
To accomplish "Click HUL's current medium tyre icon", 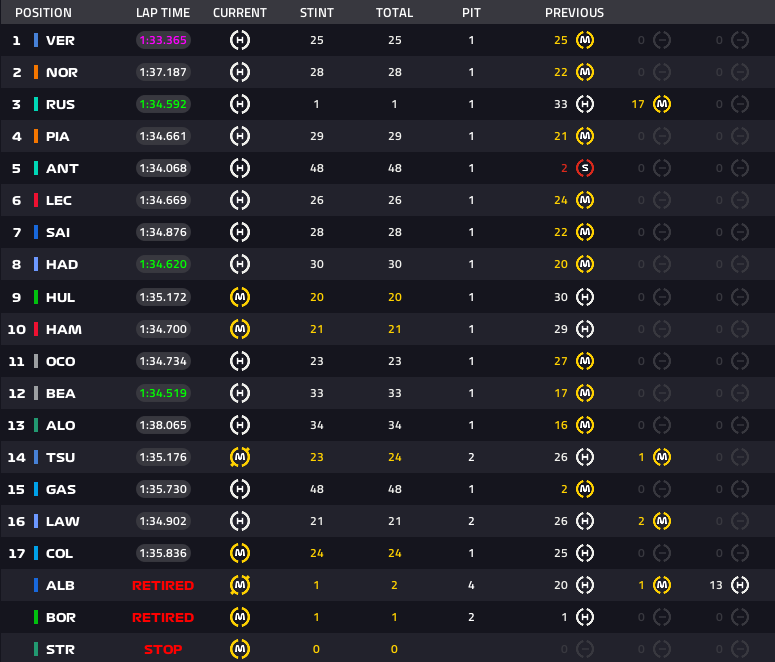I will 240,297.
